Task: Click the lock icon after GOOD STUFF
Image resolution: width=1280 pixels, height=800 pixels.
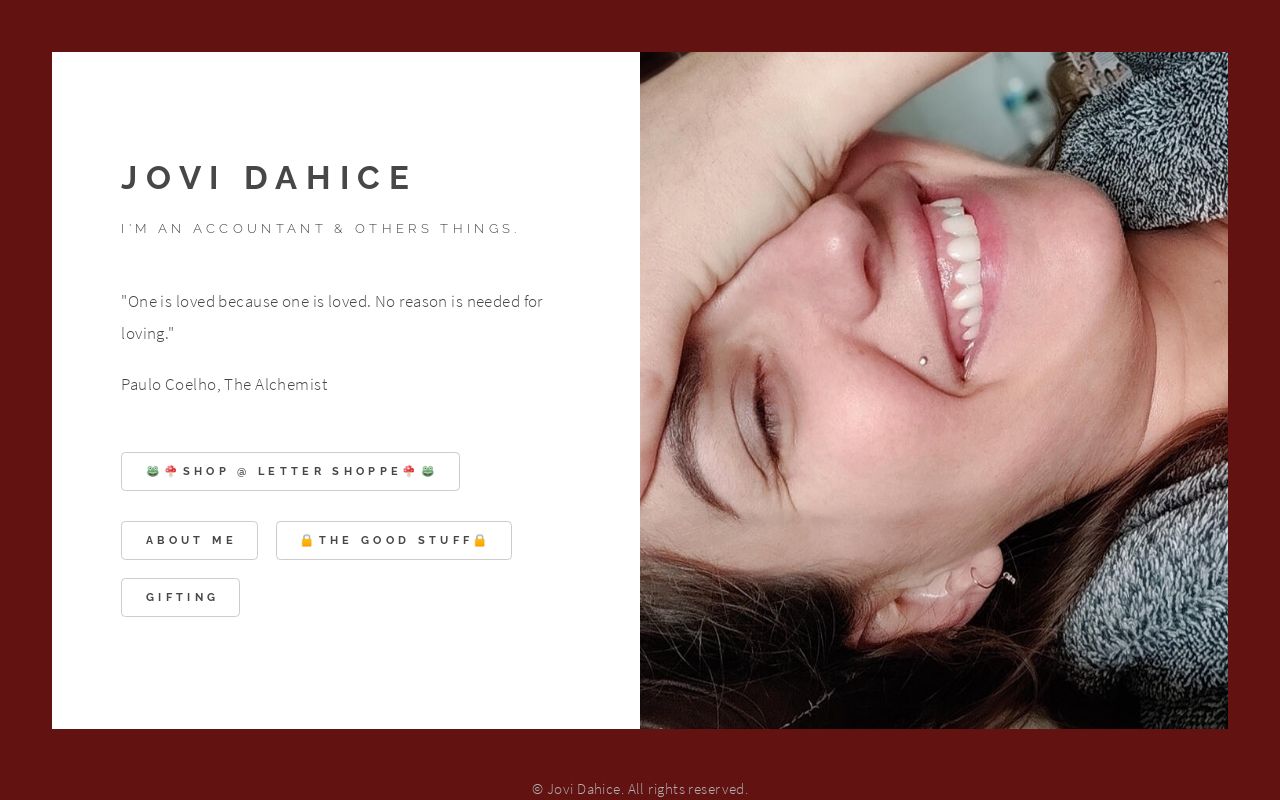Action: click(x=480, y=540)
